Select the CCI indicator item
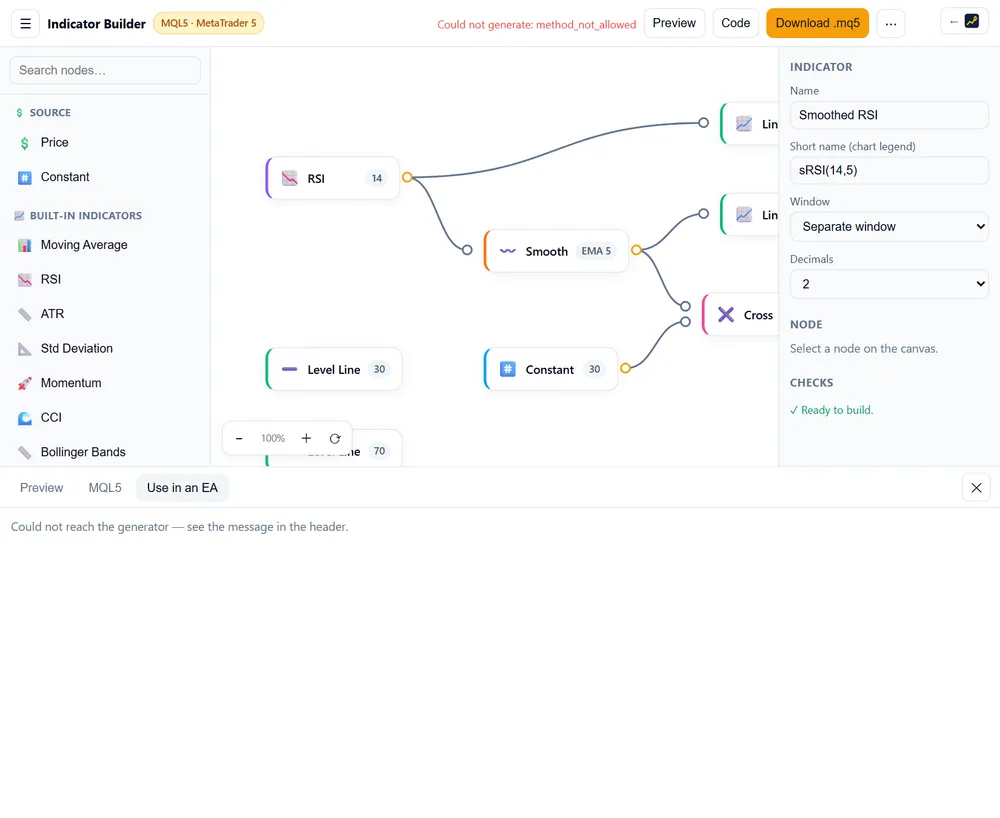 click(x=105, y=418)
